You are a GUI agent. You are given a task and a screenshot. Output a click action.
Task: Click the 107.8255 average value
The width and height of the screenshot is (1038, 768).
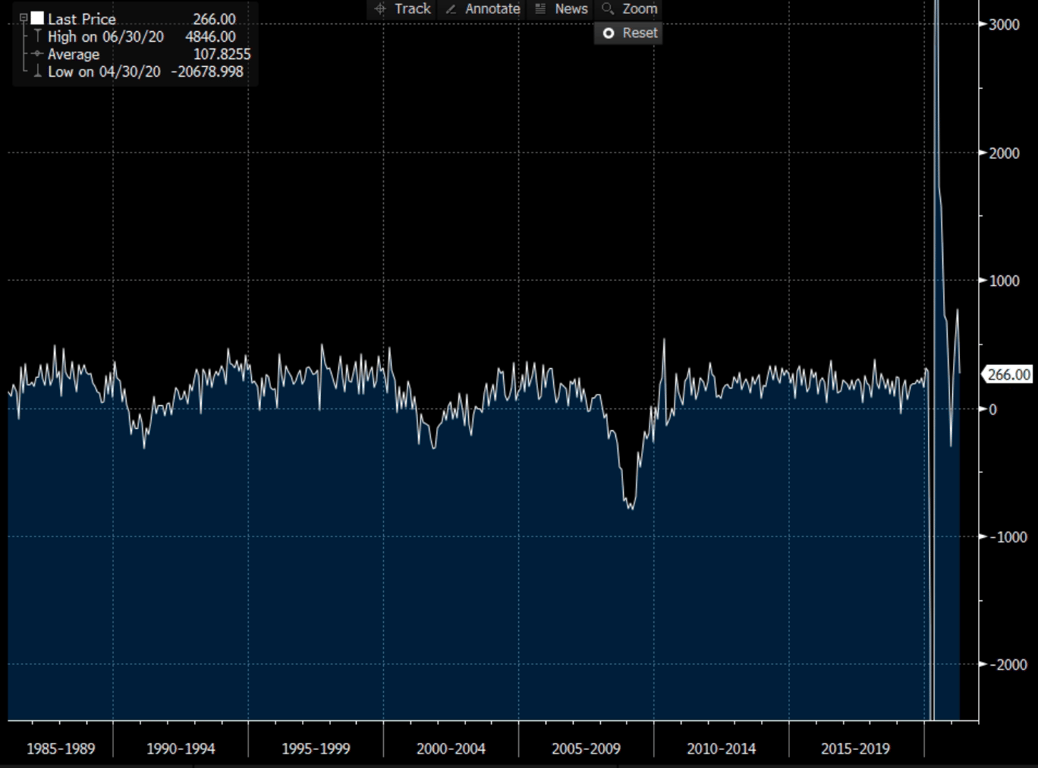click(x=222, y=54)
